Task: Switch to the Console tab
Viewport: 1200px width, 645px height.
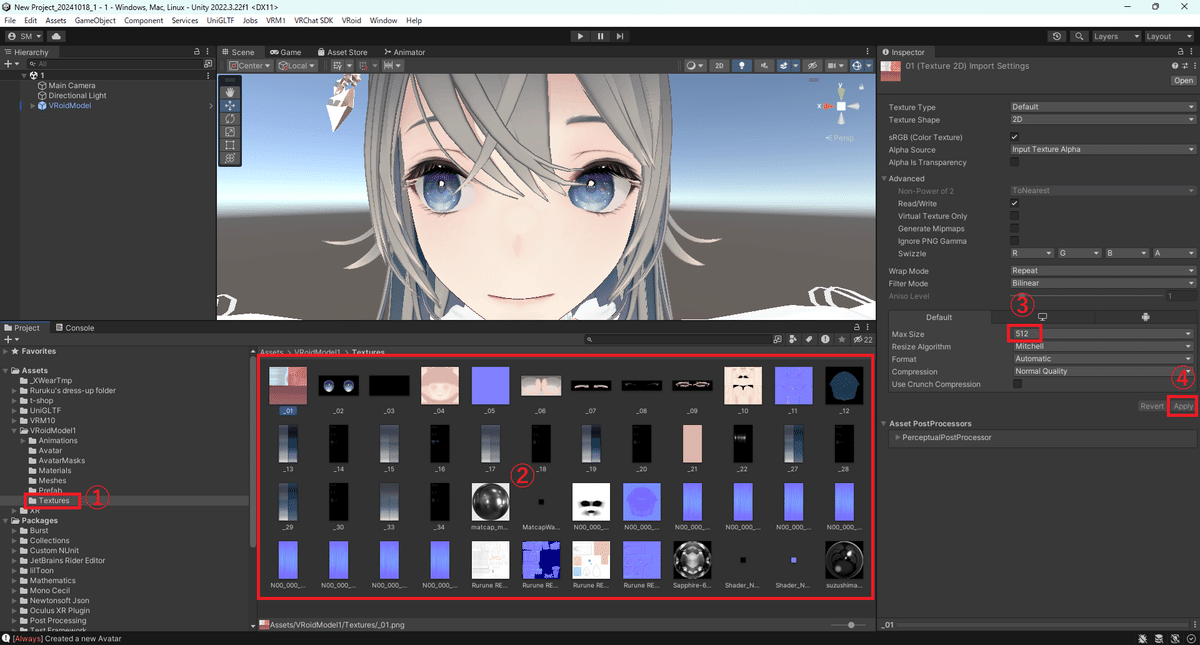Action: point(75,327)
